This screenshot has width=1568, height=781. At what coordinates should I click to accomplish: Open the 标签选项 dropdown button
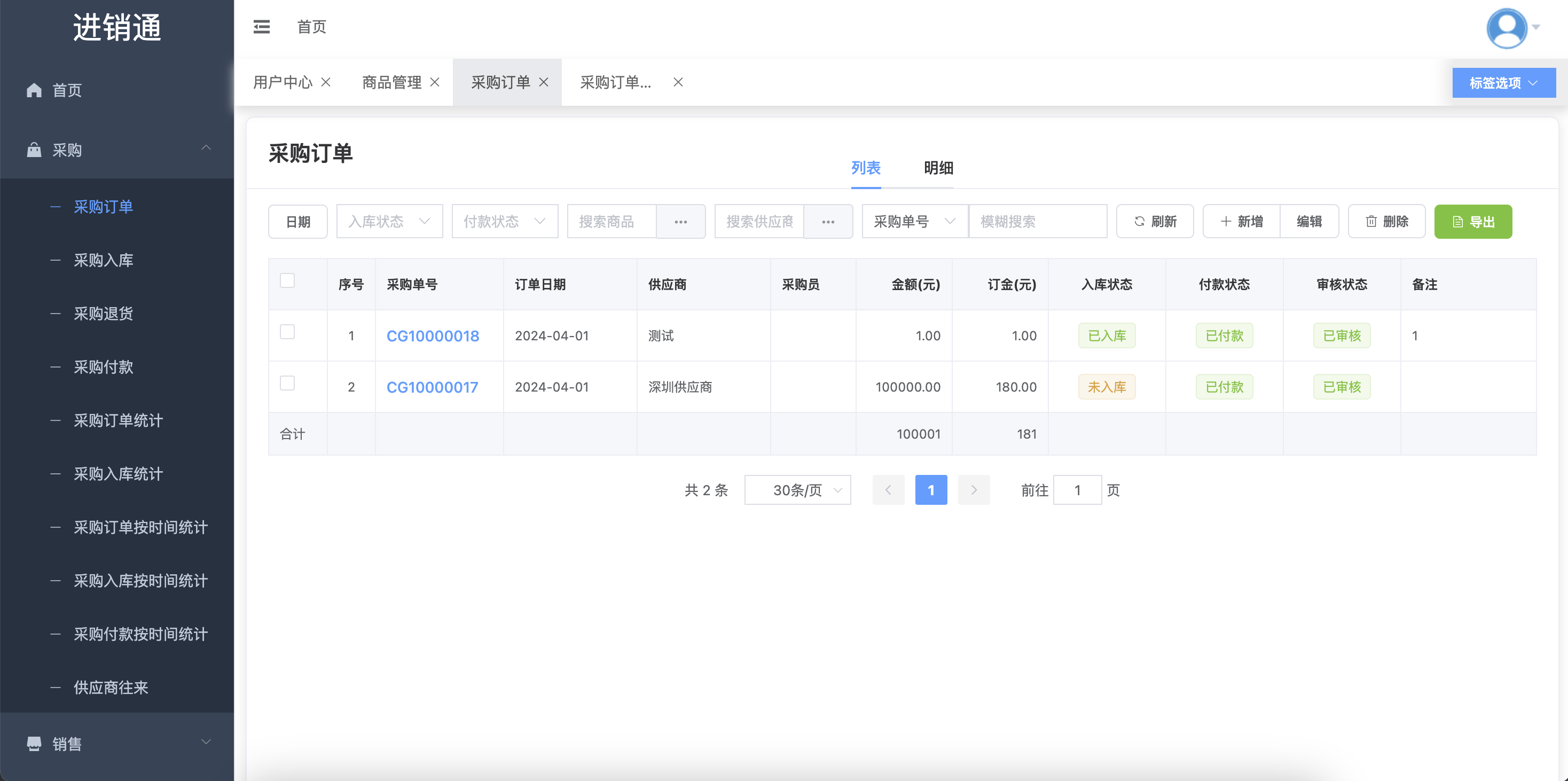pyautogui.click(x=1503, y=83)
